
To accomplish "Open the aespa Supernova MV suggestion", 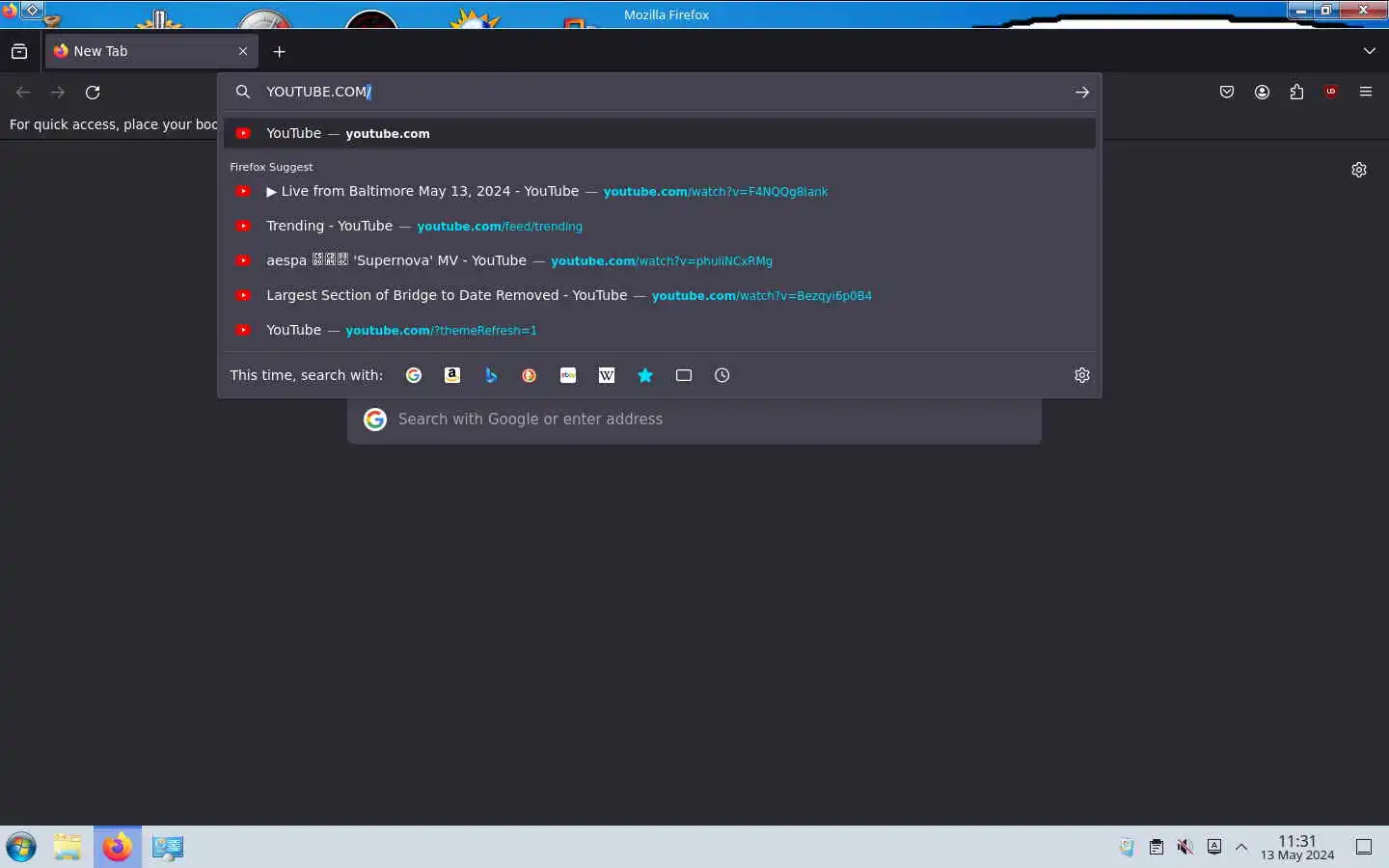I will click(x=660, y=260).
